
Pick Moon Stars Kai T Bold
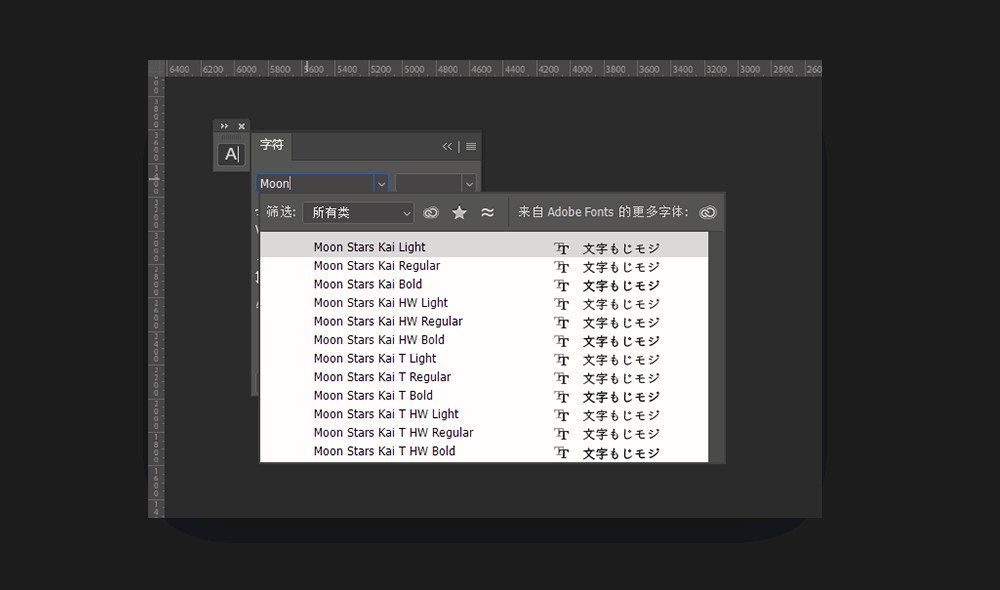(x=484, y=395)
